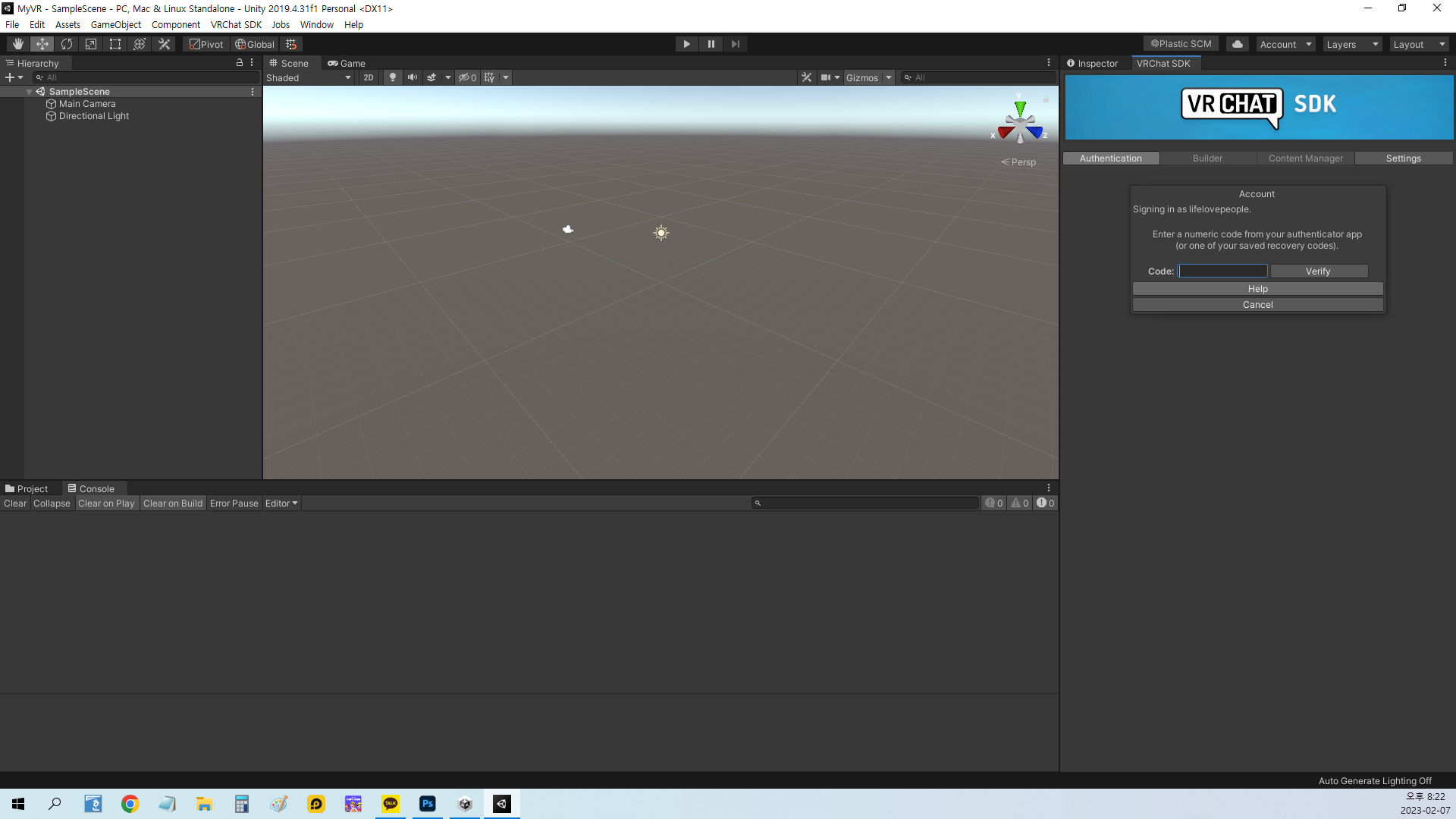Open the Hierarchy create plus dropdown
Viewport: 1456px width, 819px height.
[14, 77]
